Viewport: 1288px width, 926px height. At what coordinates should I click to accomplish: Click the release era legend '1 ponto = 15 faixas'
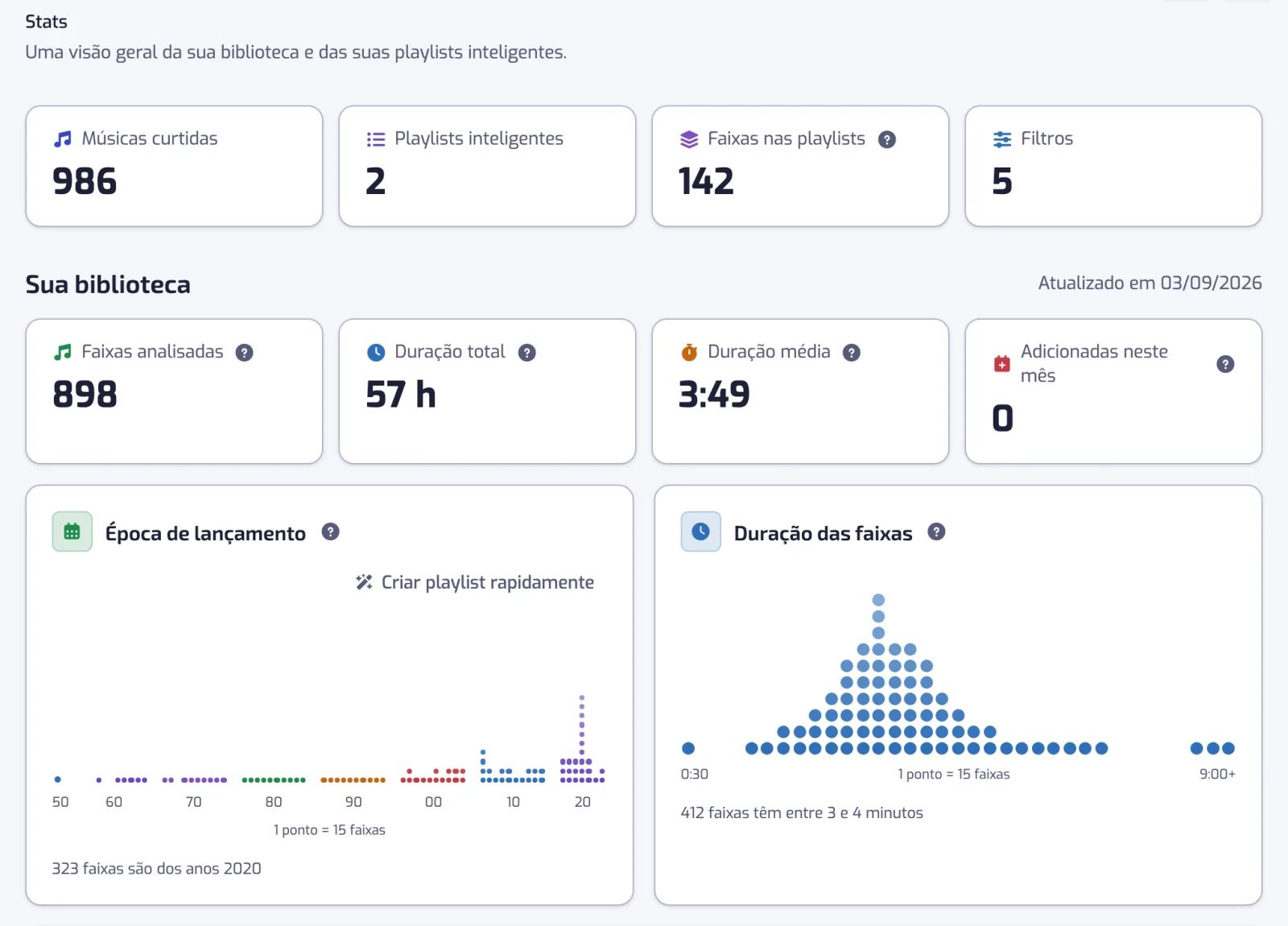(x=329, y=830)
